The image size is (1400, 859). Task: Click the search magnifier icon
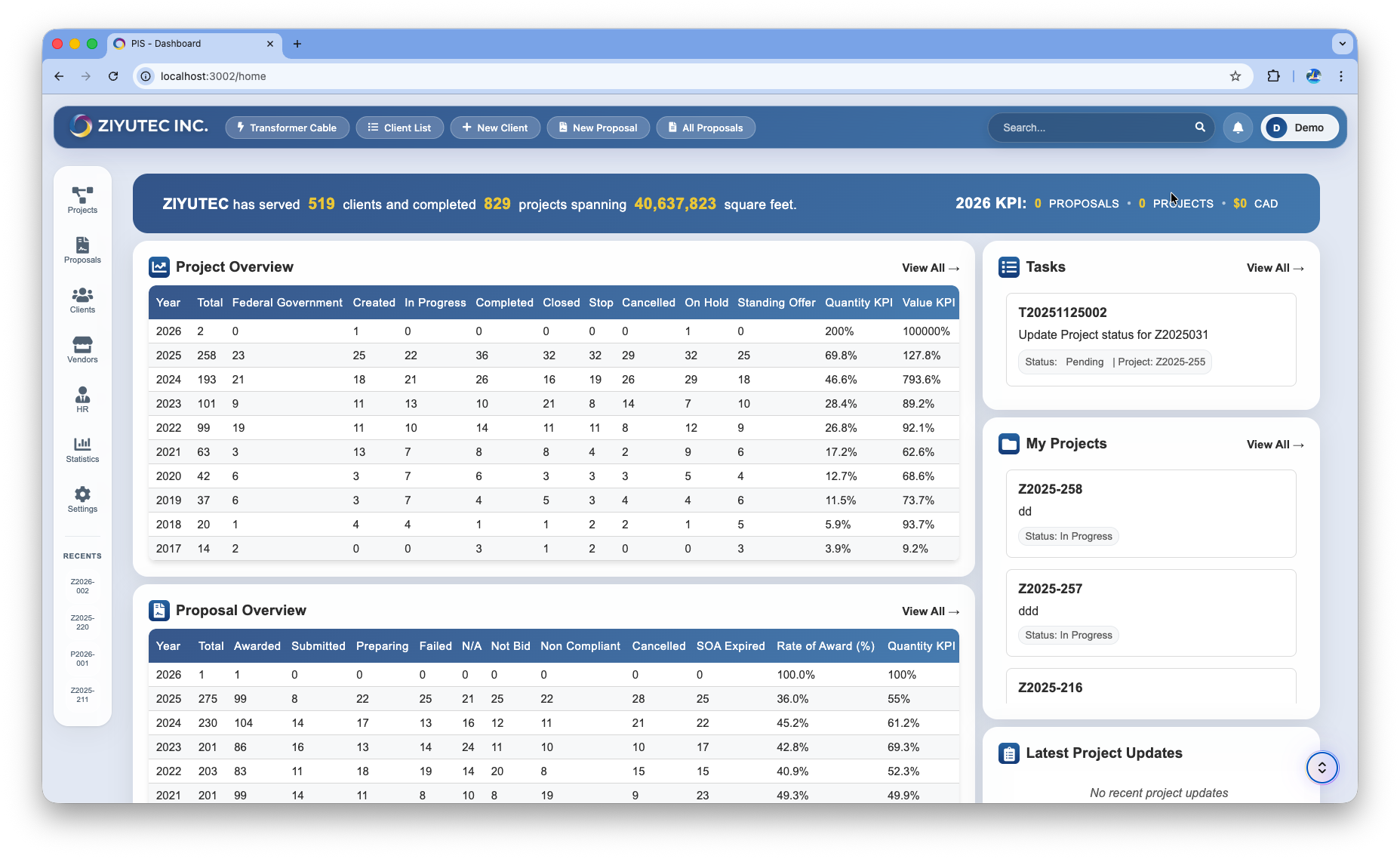[1200, 128]
